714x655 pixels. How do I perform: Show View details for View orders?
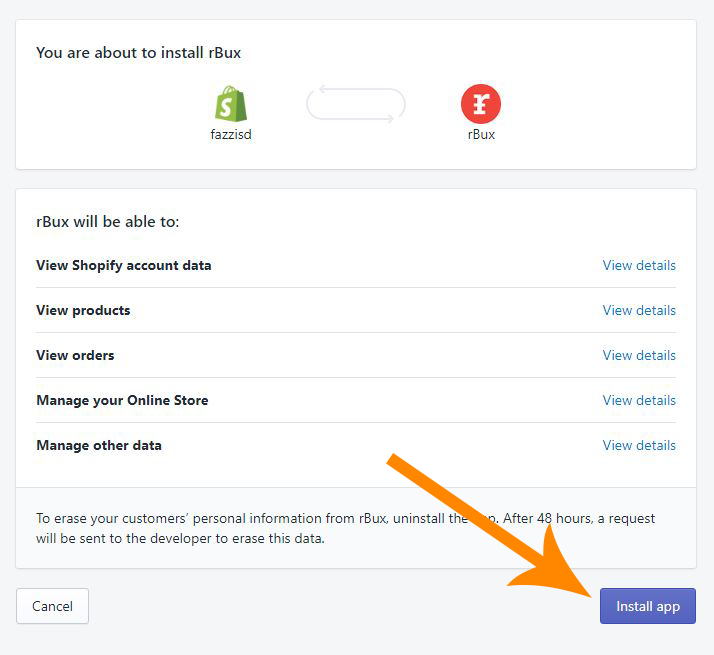point(639,355)
